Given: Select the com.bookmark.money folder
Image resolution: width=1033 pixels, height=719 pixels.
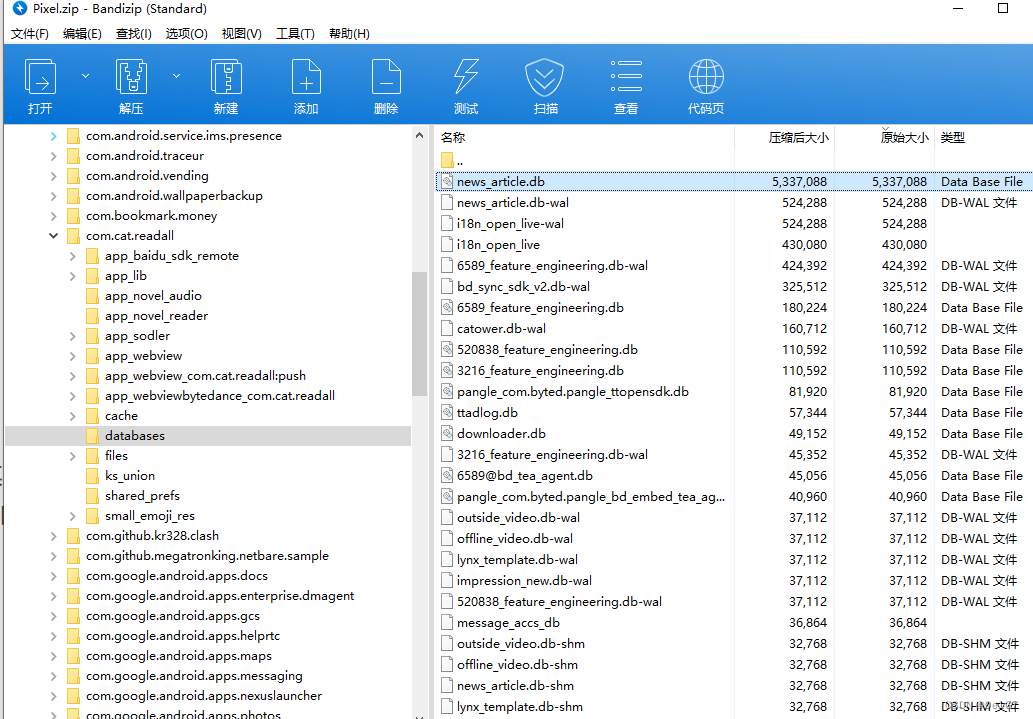Looking at the screenshot, I should point(151,216).
